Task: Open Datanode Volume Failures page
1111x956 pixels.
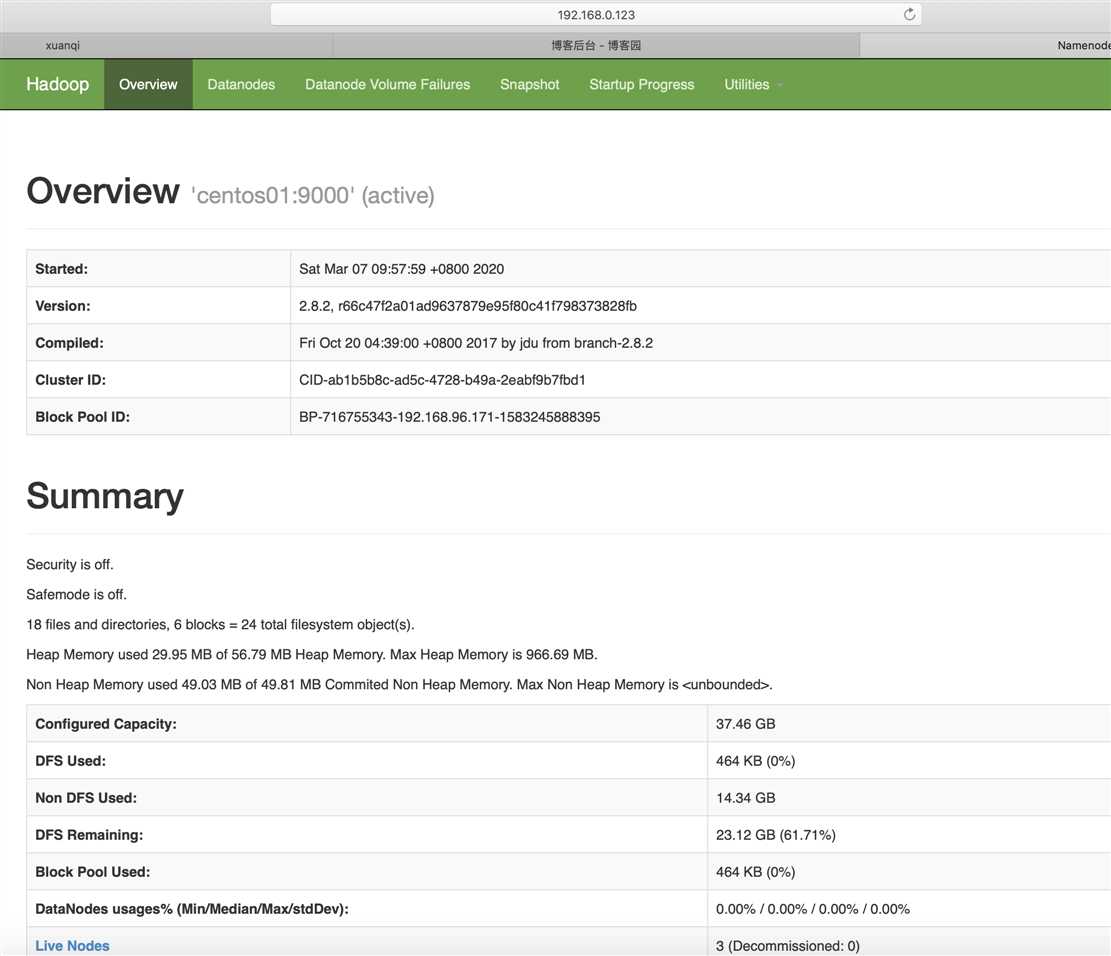Action: coord(388,84)
